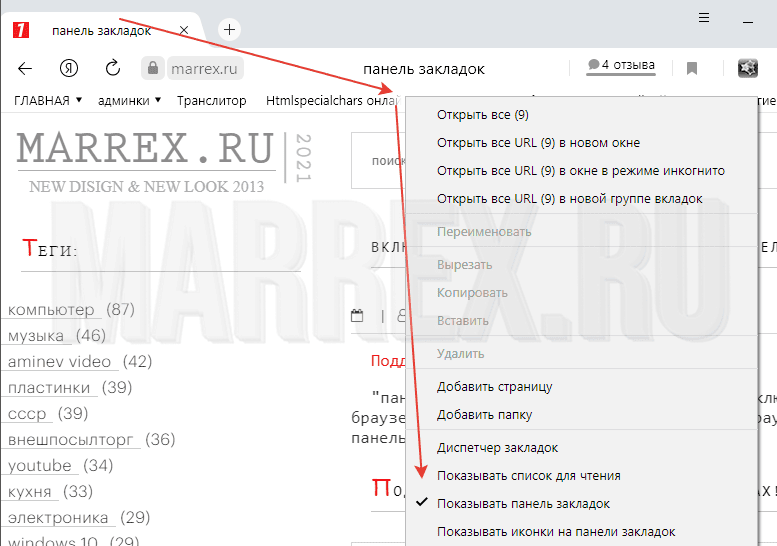Open the 'электроника' tag
Viewport: 777px width, 546px height.
(x=58, y=518)
